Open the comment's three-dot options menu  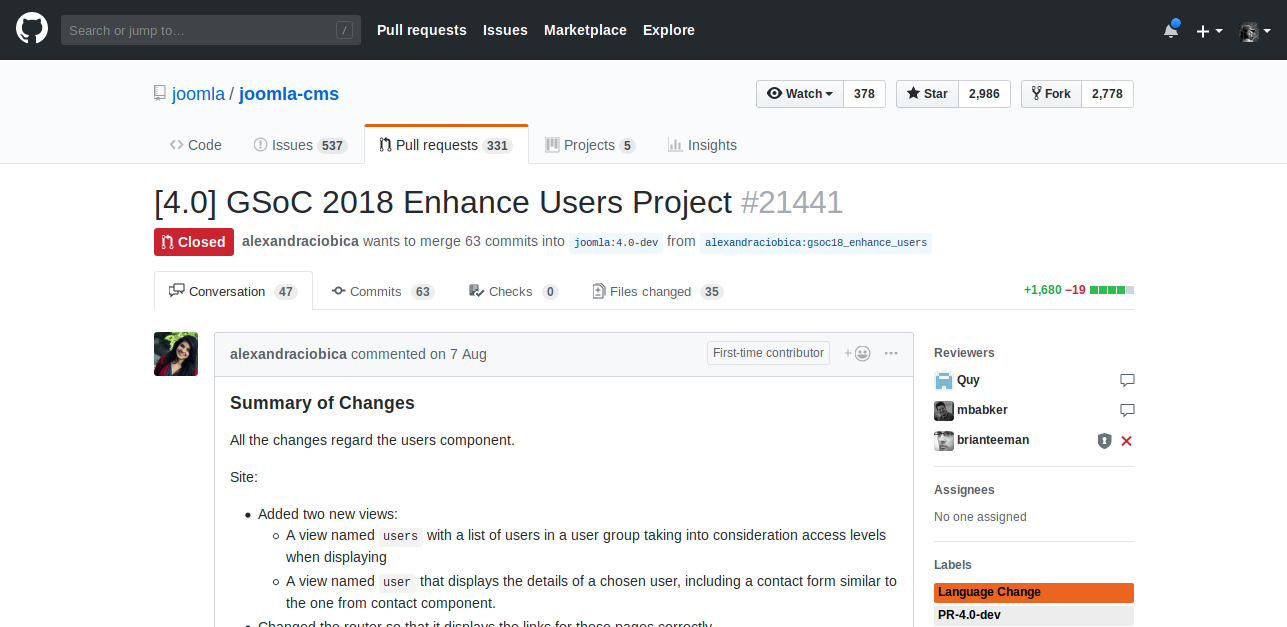click(891, 353)
